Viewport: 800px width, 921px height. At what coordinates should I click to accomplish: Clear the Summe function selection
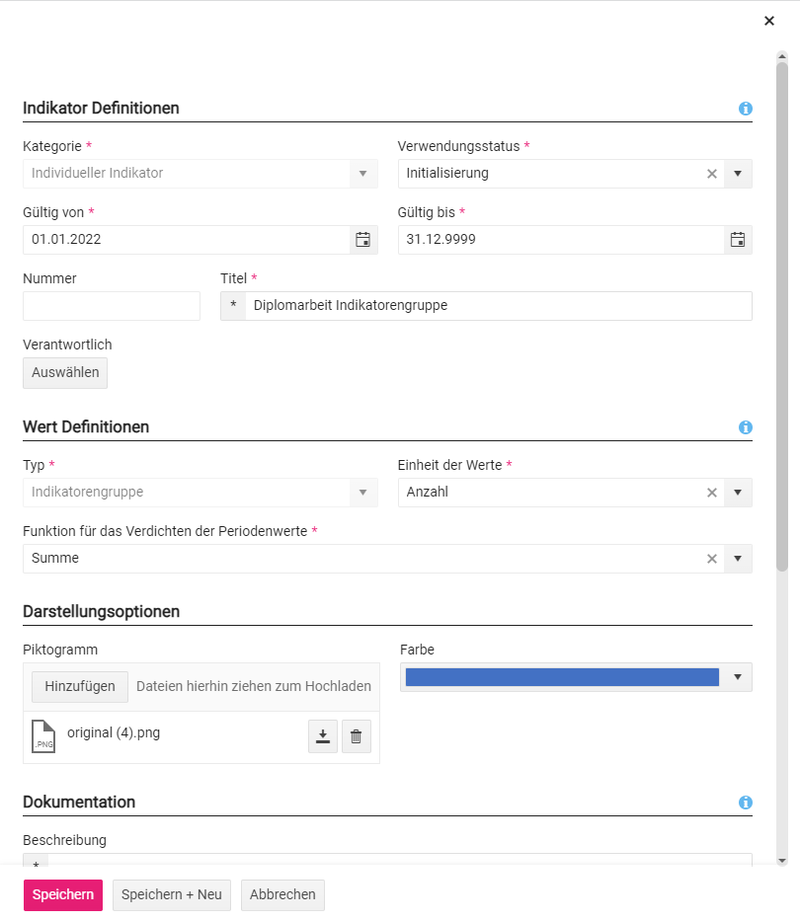coord(712,559)
